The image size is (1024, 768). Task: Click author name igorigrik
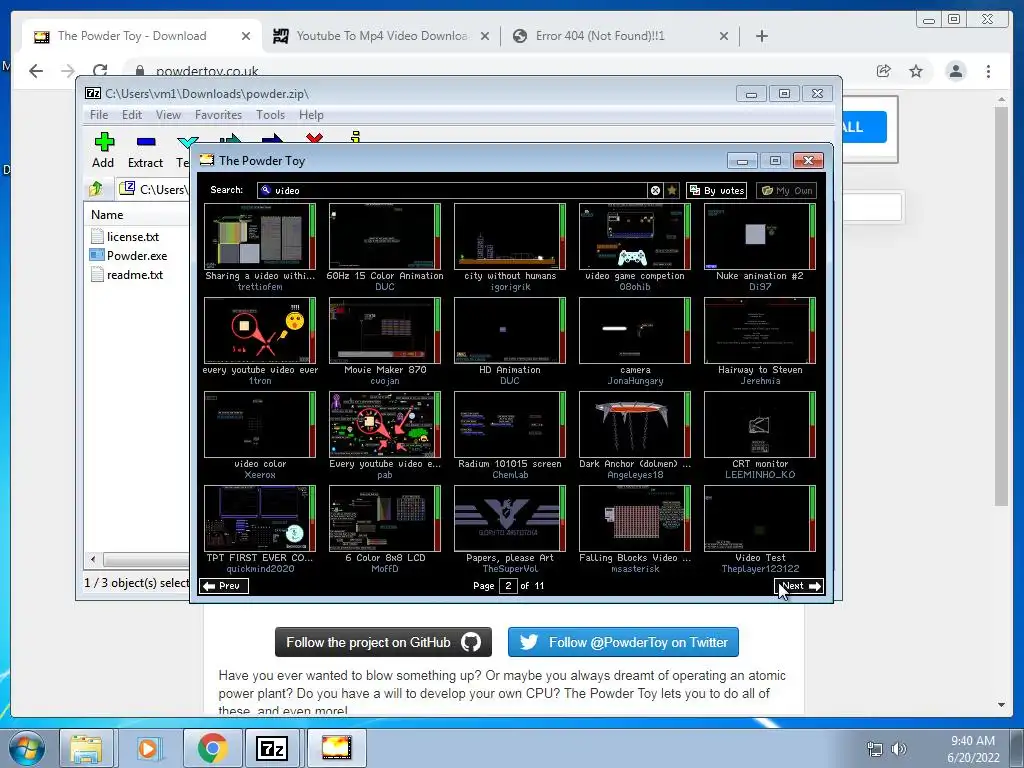click(510, 287)
